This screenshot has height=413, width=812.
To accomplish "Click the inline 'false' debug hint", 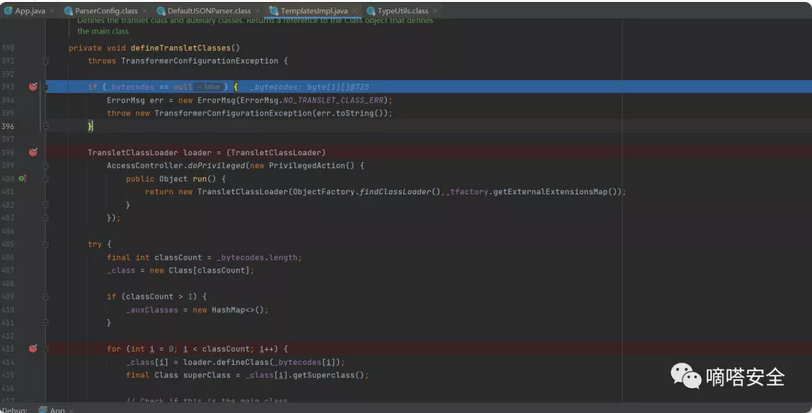I will (208, 87).
